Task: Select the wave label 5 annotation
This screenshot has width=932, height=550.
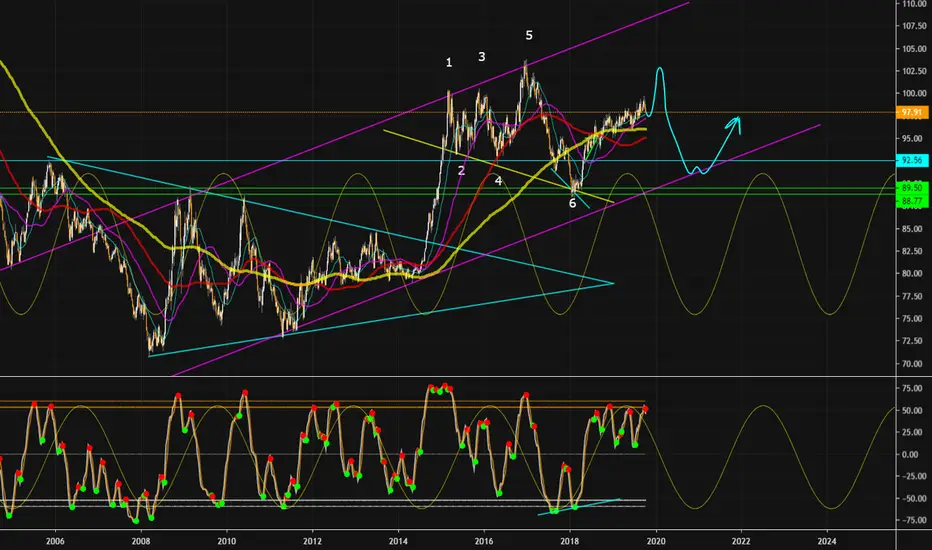Action: click(x=529, y=36)
